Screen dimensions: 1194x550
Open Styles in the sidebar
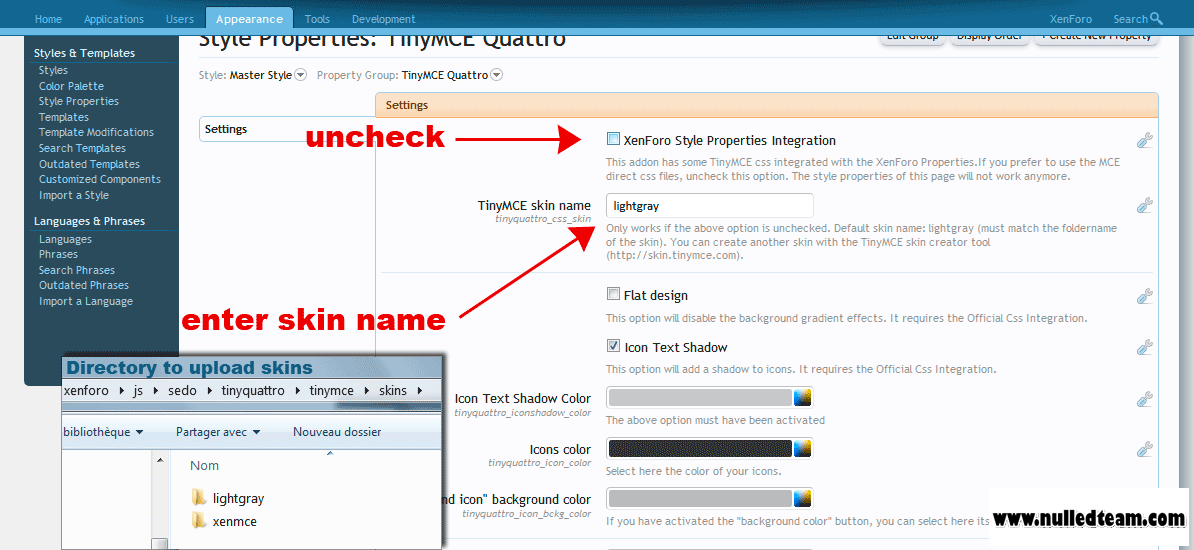coord(53,70)
